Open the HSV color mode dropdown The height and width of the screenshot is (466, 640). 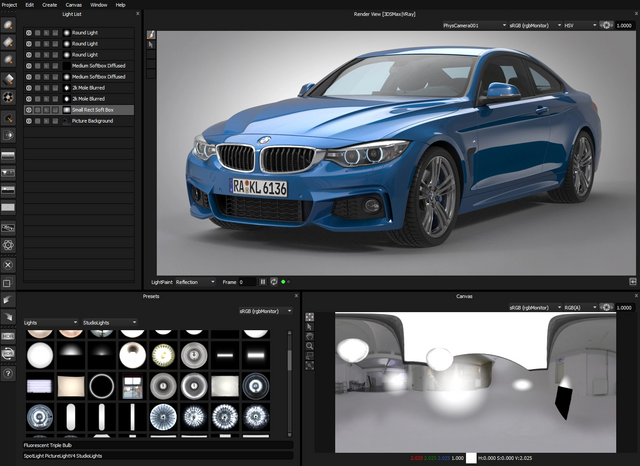coord(580,25)
